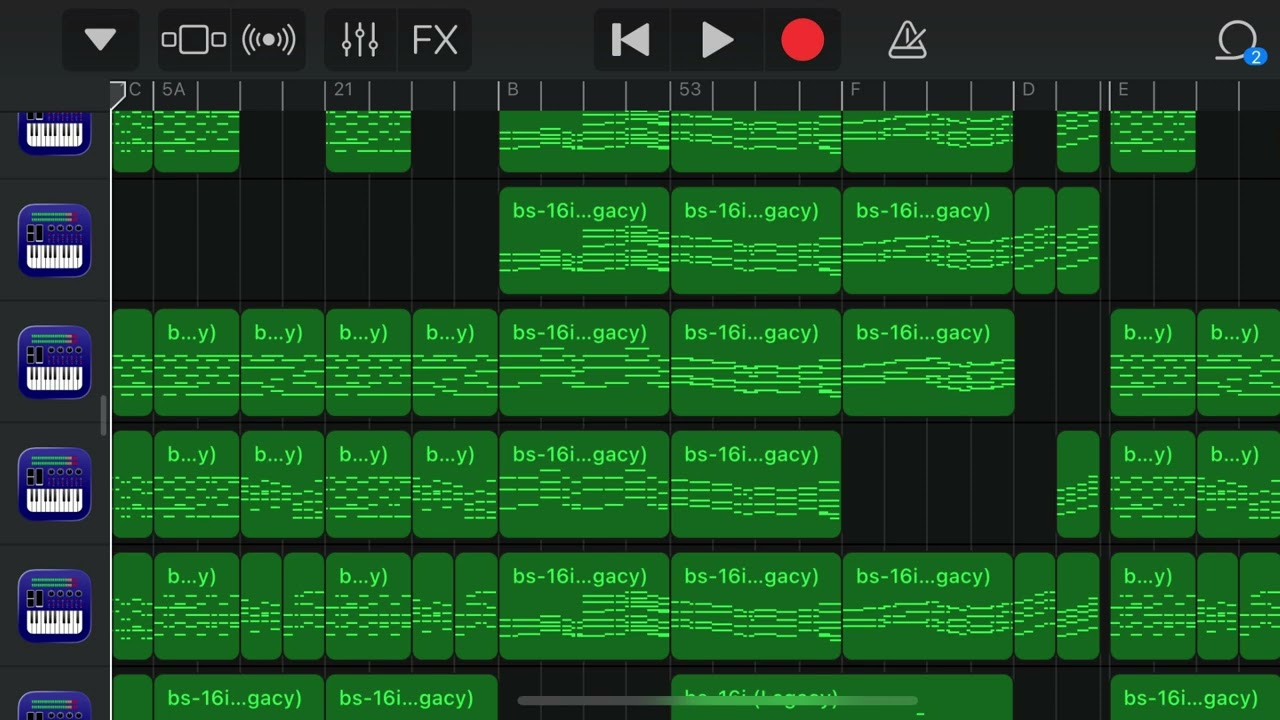Tap section marker 5A in the ruler
Viewport: 1280px width, 720px height.
(173, 90)
